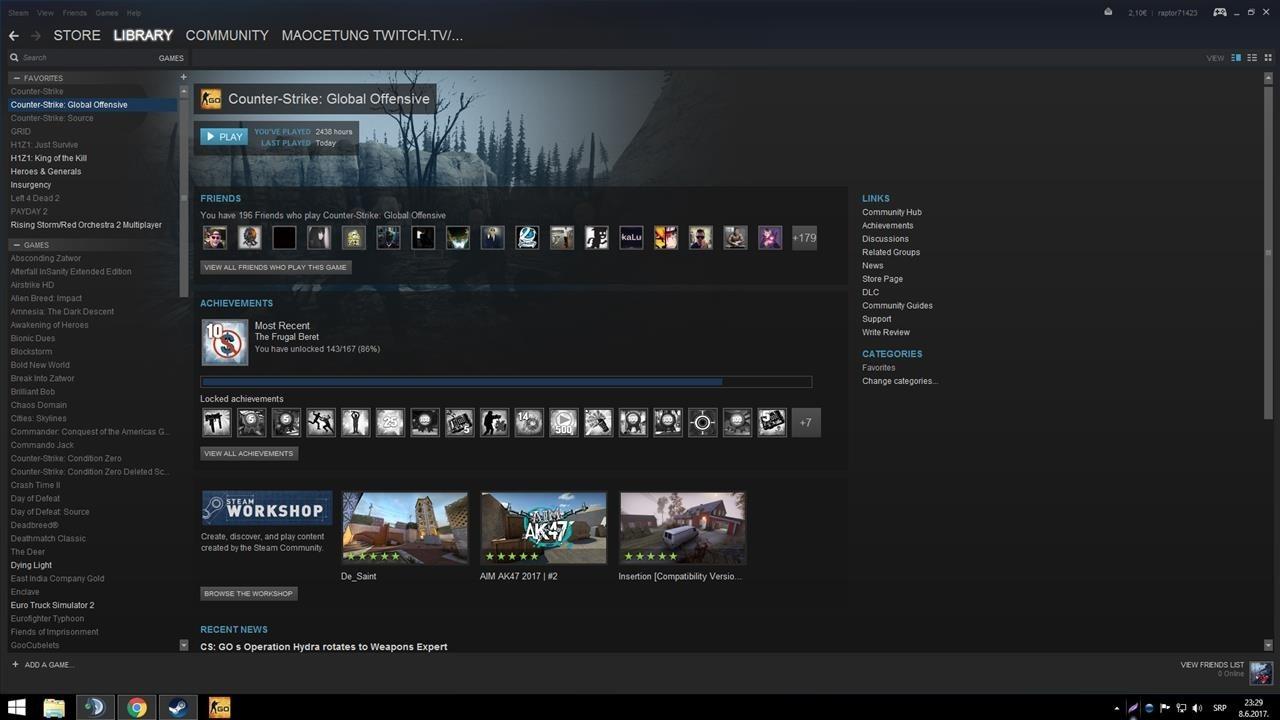Open the Friends menu
Image resolution: width=1280 pixels, height=720 pixels.
tap(74, 13)
